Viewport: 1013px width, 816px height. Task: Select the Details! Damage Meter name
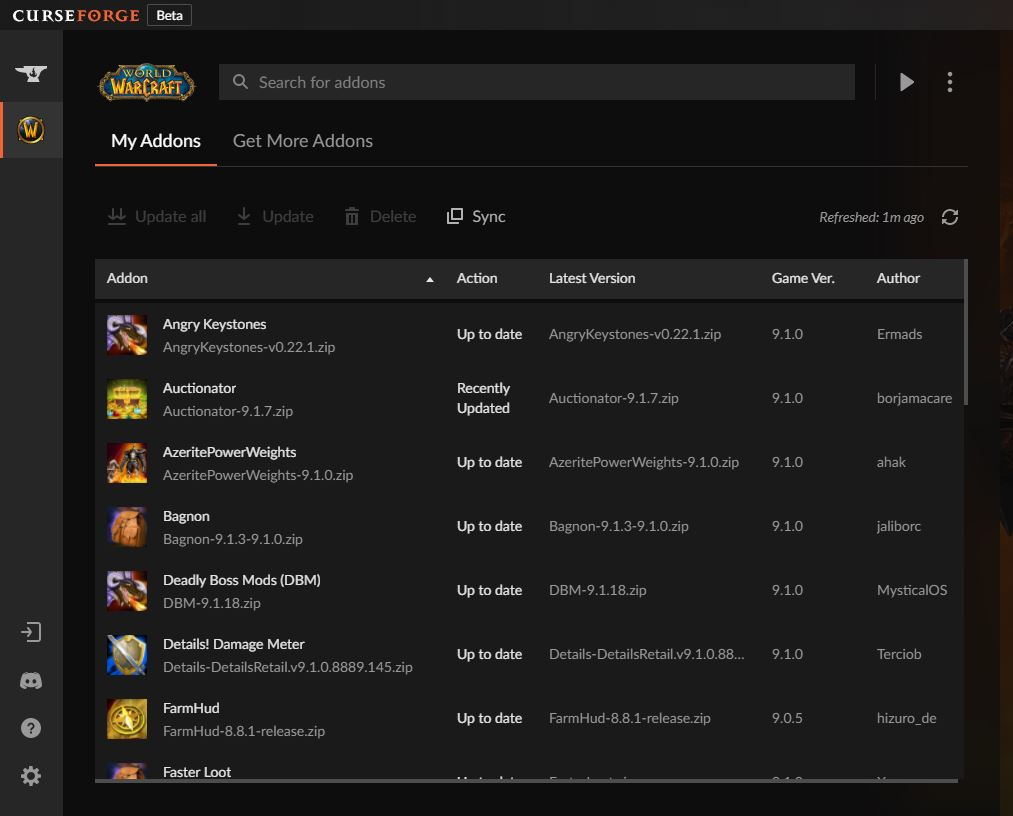(x=233, y=644)
